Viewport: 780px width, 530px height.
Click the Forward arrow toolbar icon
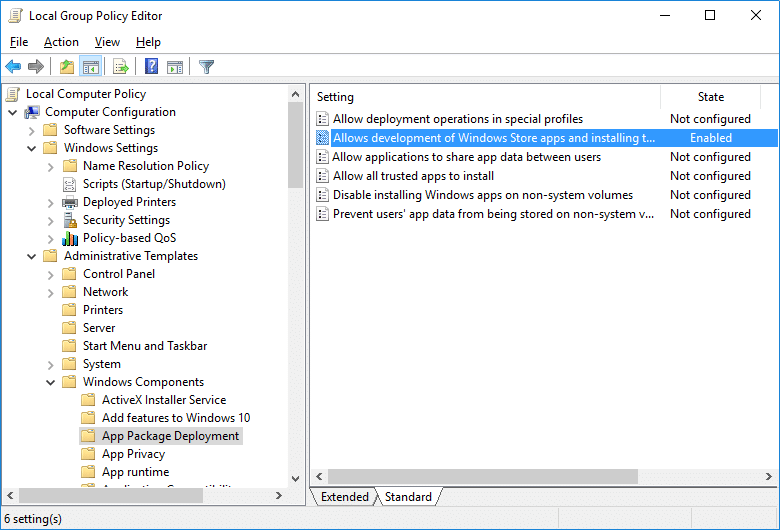pyautogui.click(x=36, y=67)
